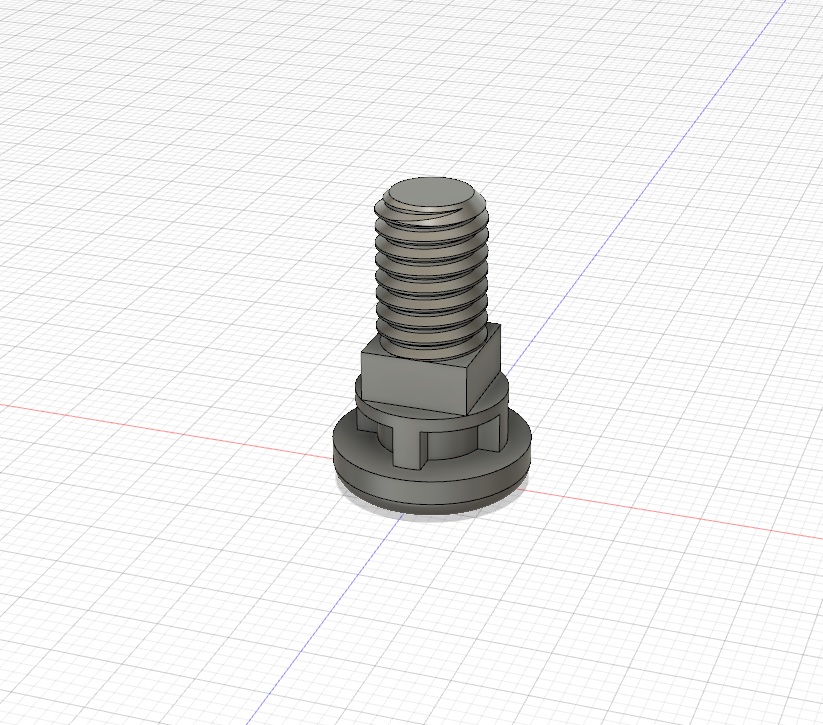823x725 pixels.
Task: Select the front vertical rib above the base disc
Action: [405, 446]
